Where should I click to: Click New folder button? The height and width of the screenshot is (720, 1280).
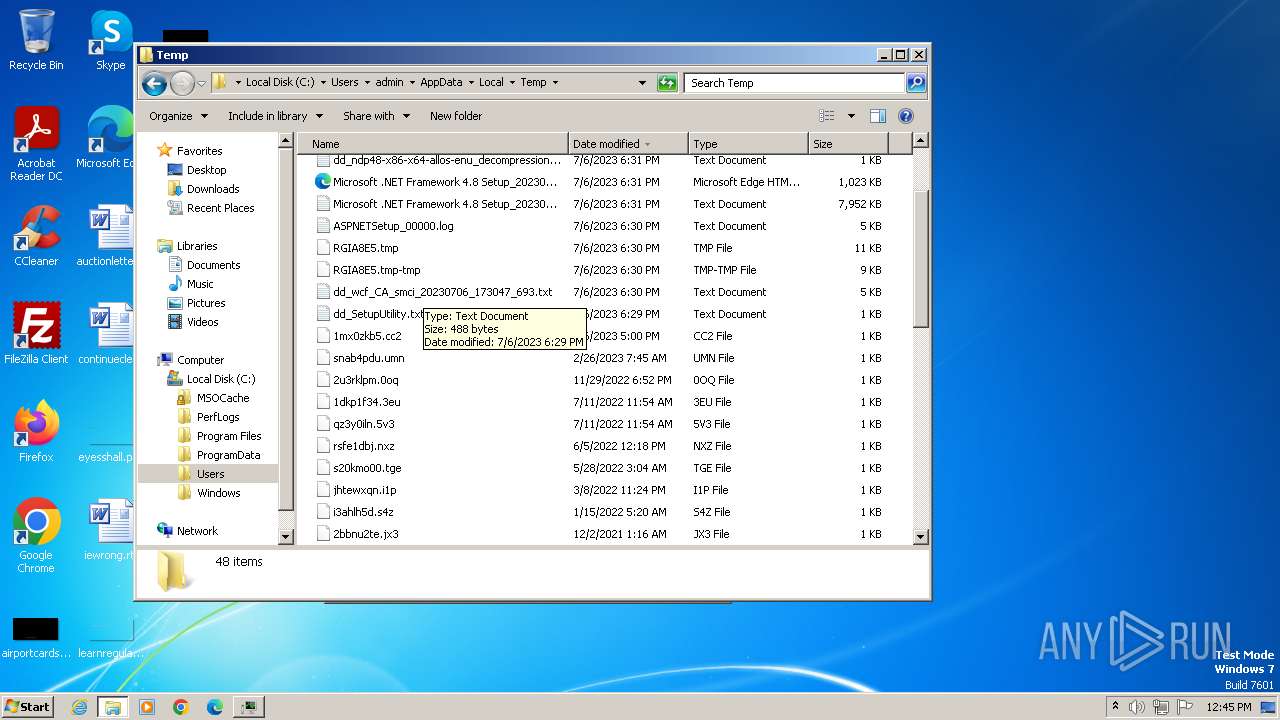point(456,116)
